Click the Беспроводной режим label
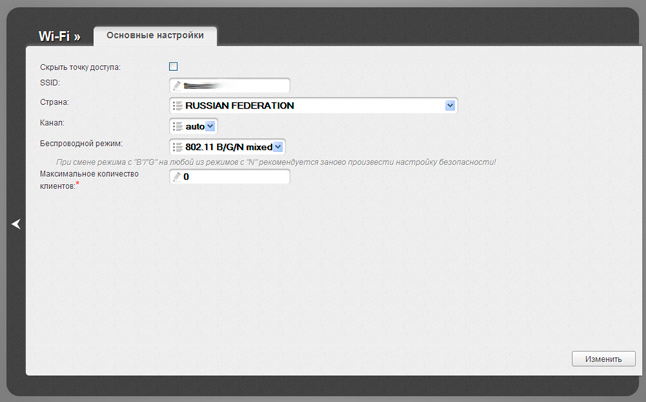 (x=81, y=143)
